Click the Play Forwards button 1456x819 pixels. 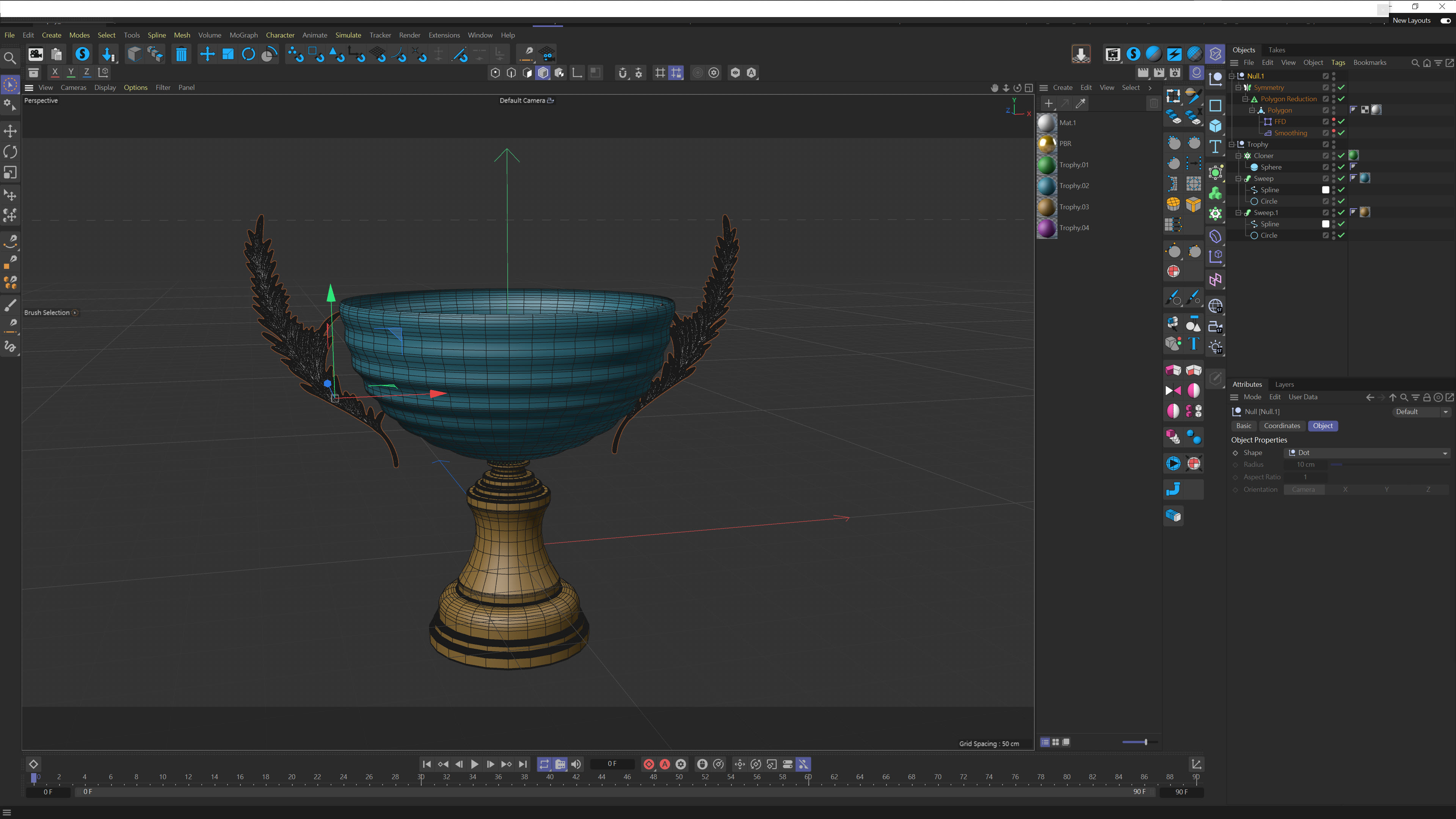click(x=474, y=764)
